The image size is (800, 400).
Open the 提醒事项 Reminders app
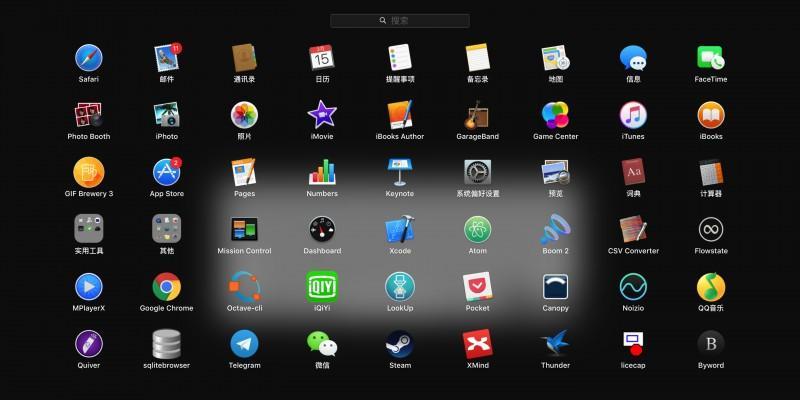pyautogui.click(x=400, y=58)
